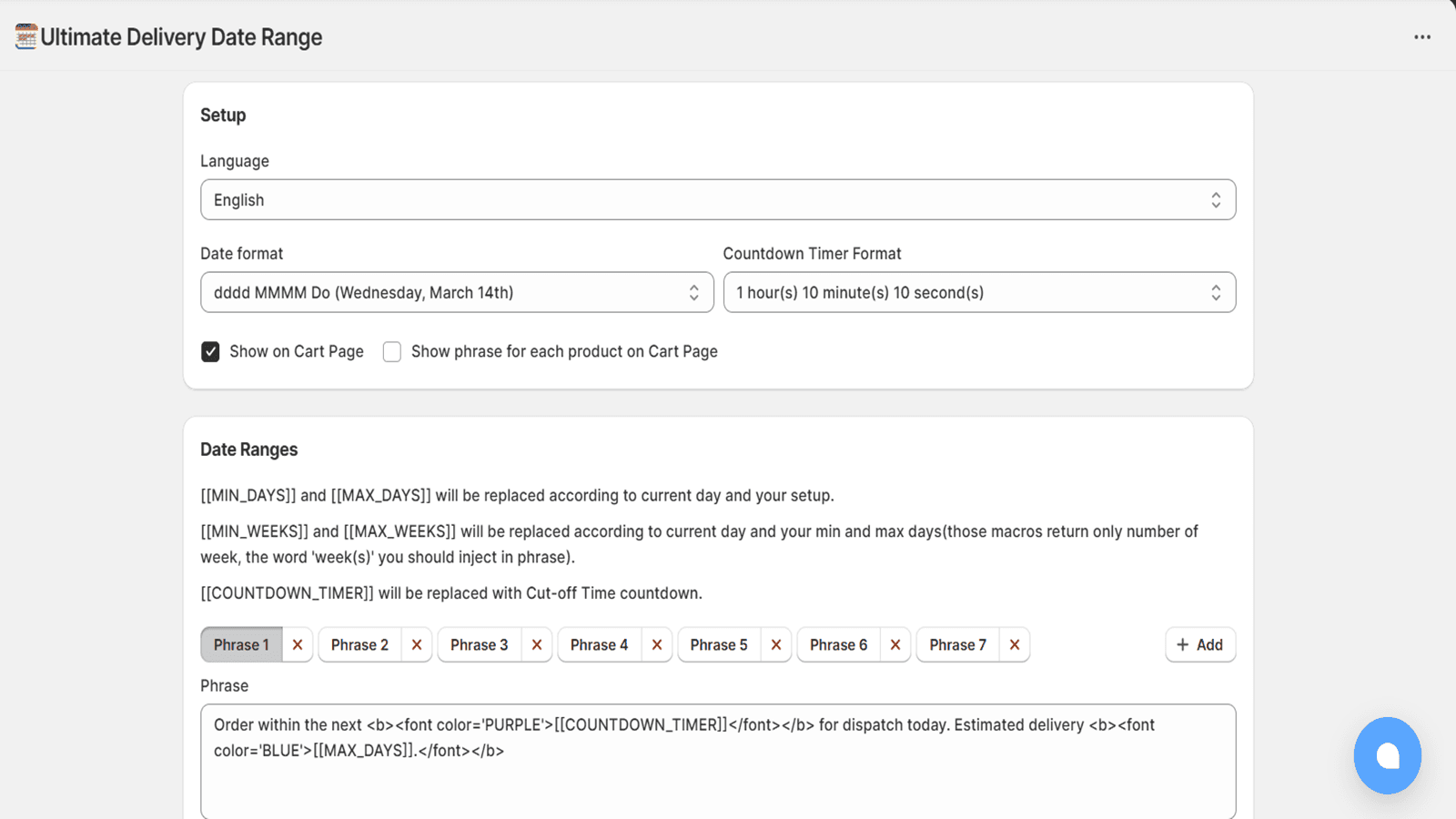This screenshot has width=1456, height=819.
Task: Open the Language dropdown set to English
Action: (717, 200)
